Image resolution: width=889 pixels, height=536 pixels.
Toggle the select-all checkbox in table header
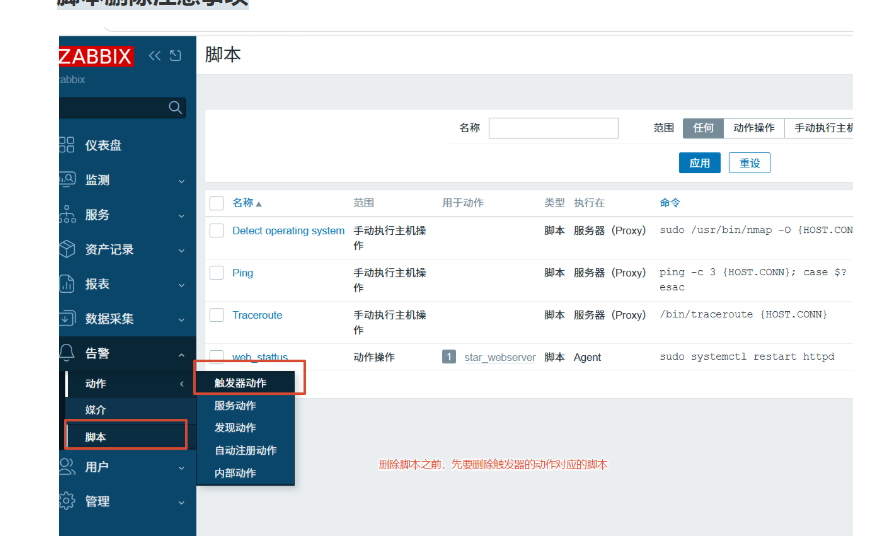[x=217, y=203]
